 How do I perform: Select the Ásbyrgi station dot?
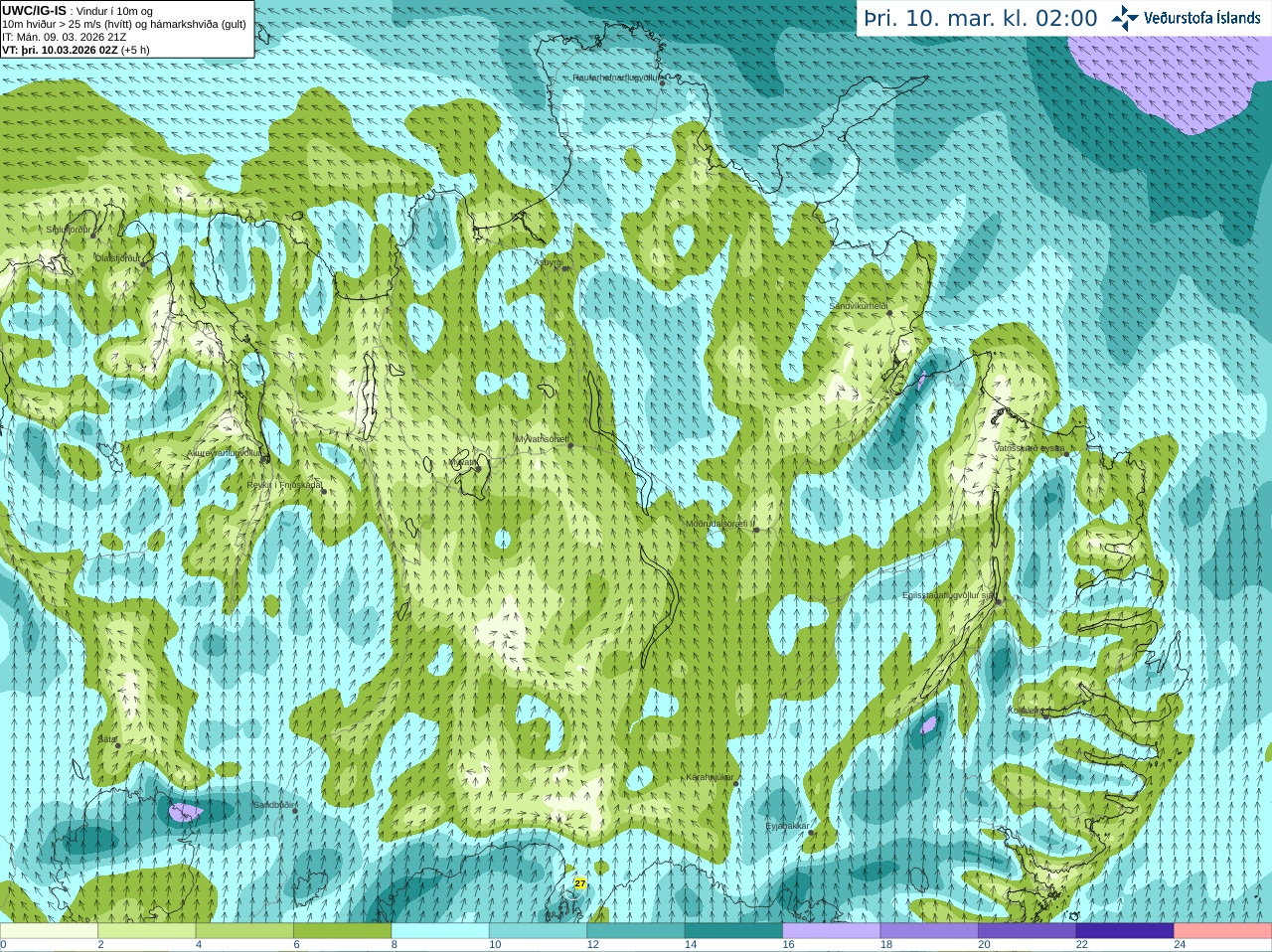(x=564, y=268)
